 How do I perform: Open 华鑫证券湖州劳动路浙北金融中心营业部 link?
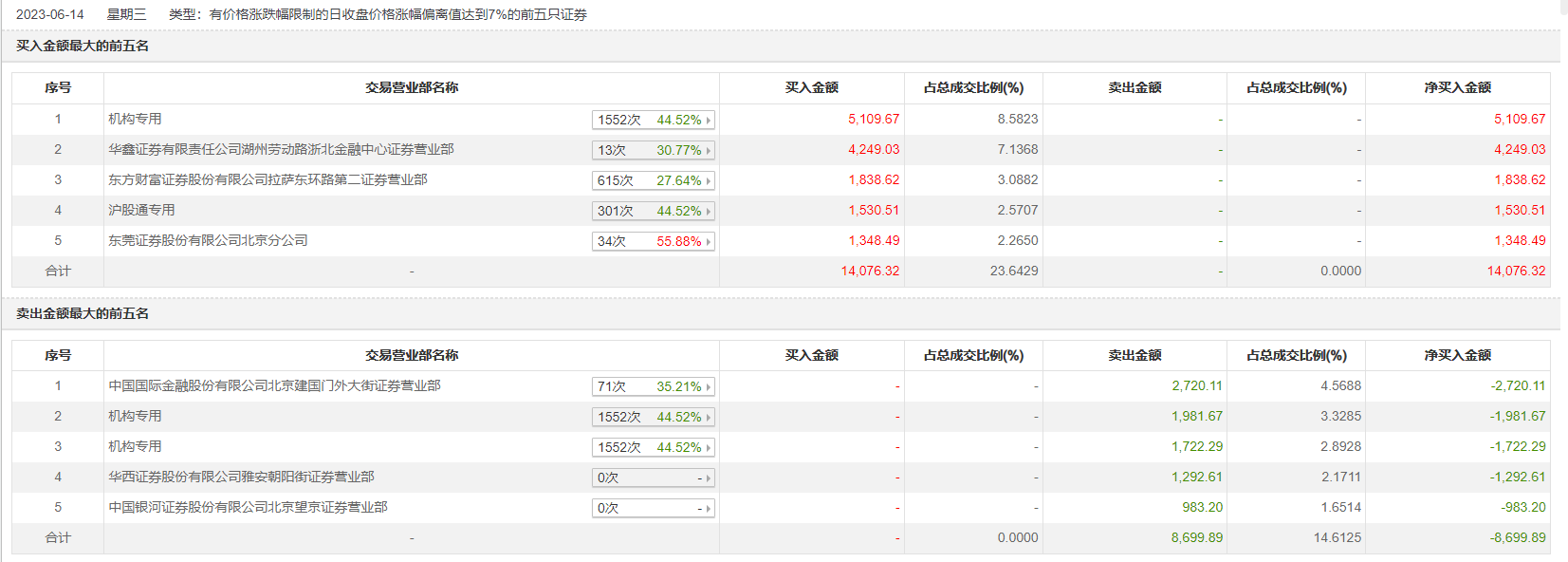(x=281, y=149)
